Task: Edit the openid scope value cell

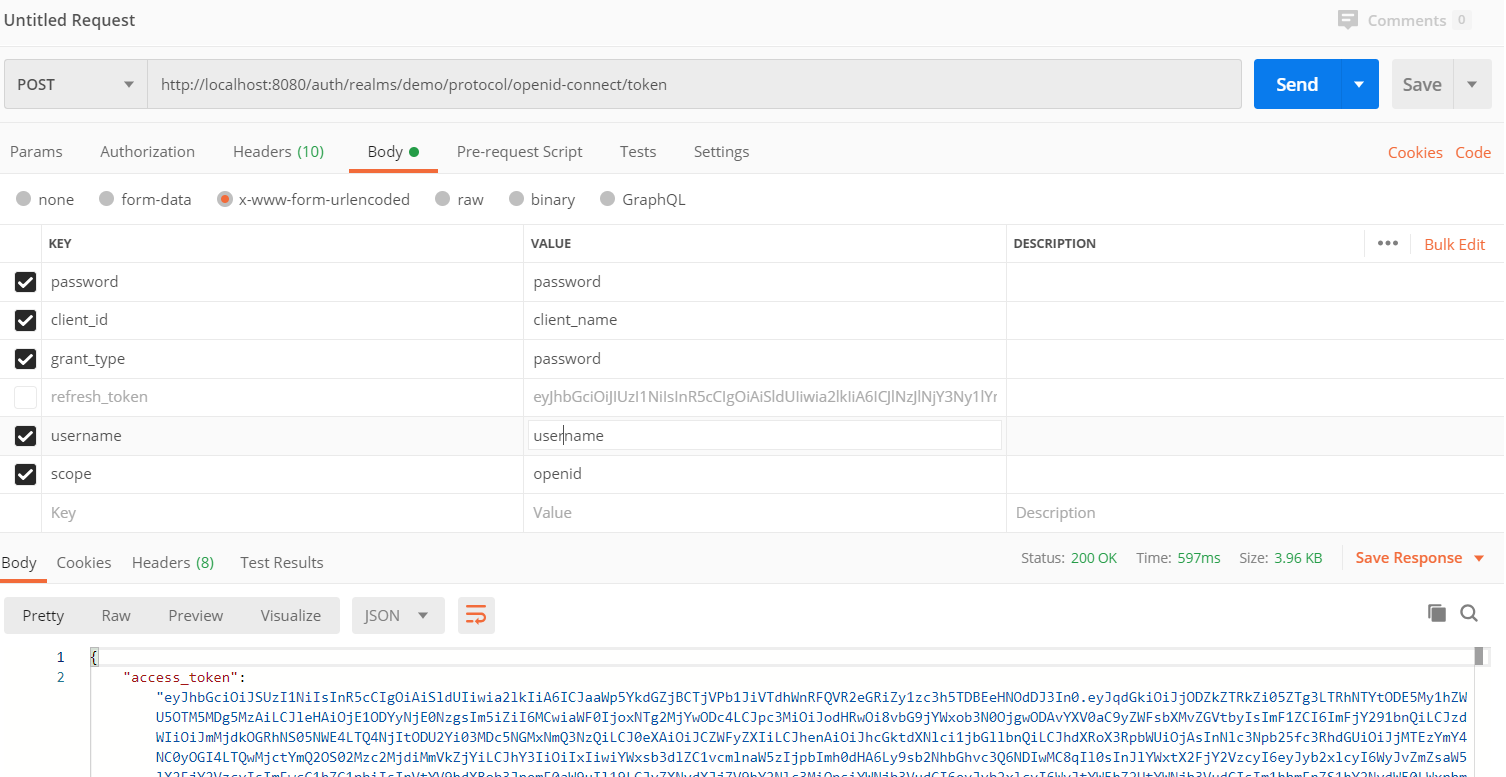Action: (765, 474)
